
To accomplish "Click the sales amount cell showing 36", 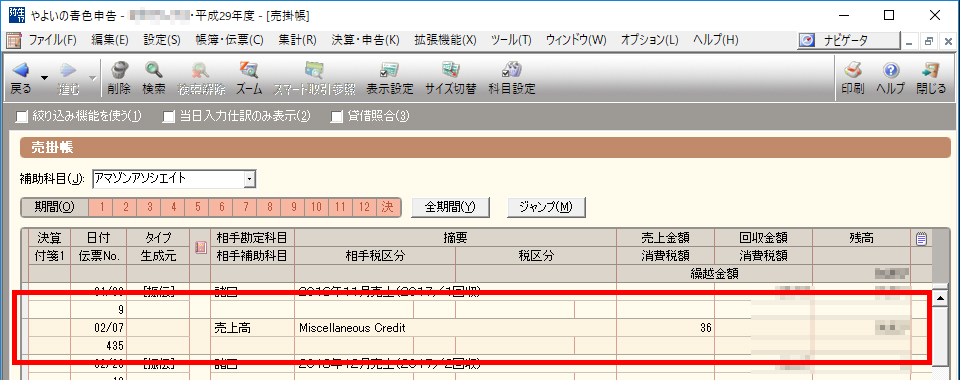I will point(666,328).
